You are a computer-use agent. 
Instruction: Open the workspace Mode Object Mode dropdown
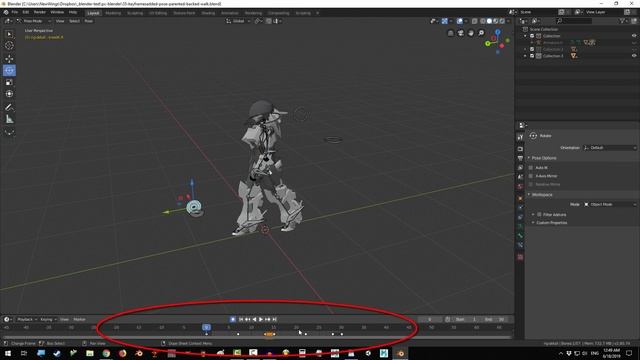tap(609, 204)
